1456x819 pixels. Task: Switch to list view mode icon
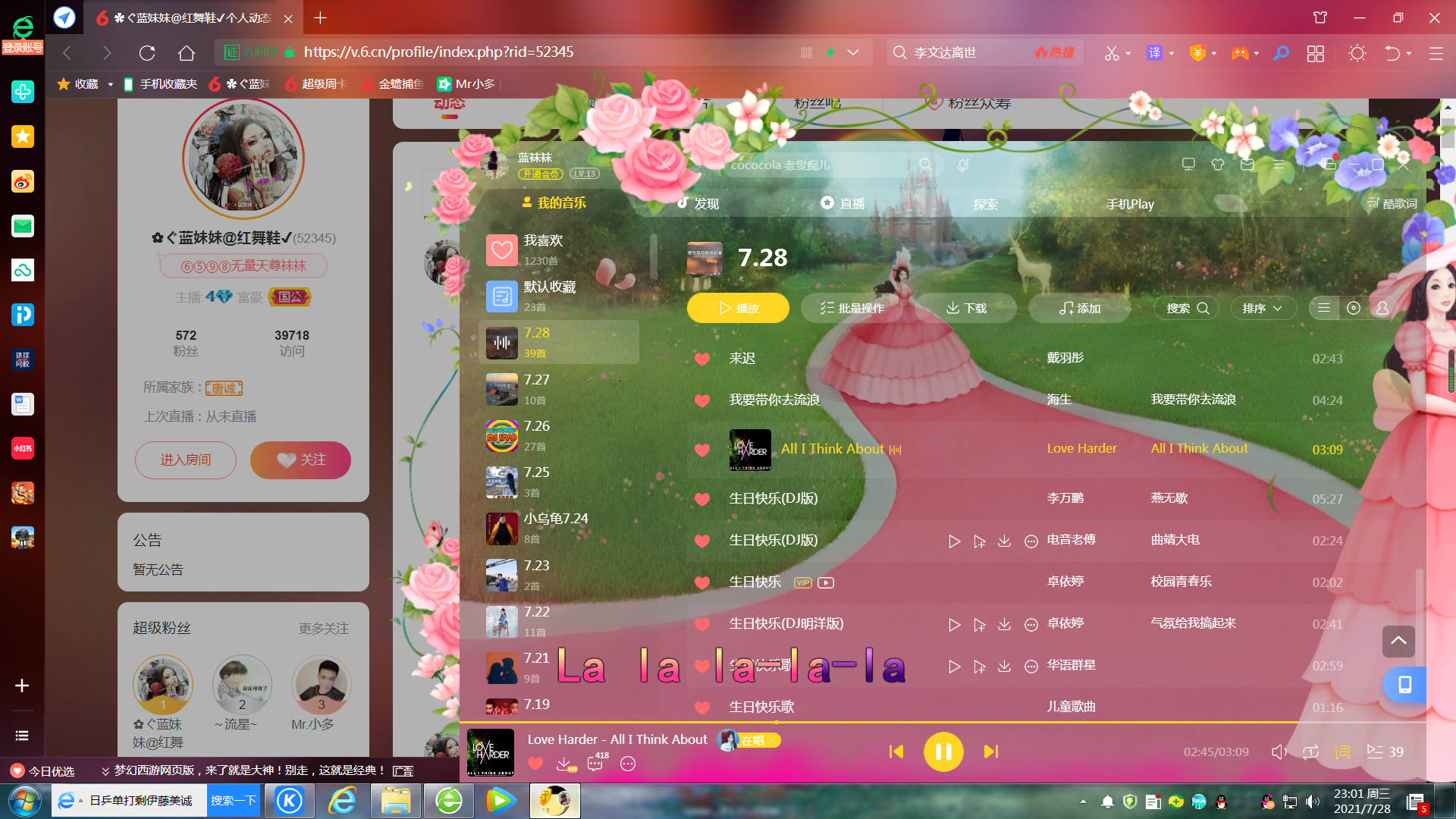coord(1323,308)
